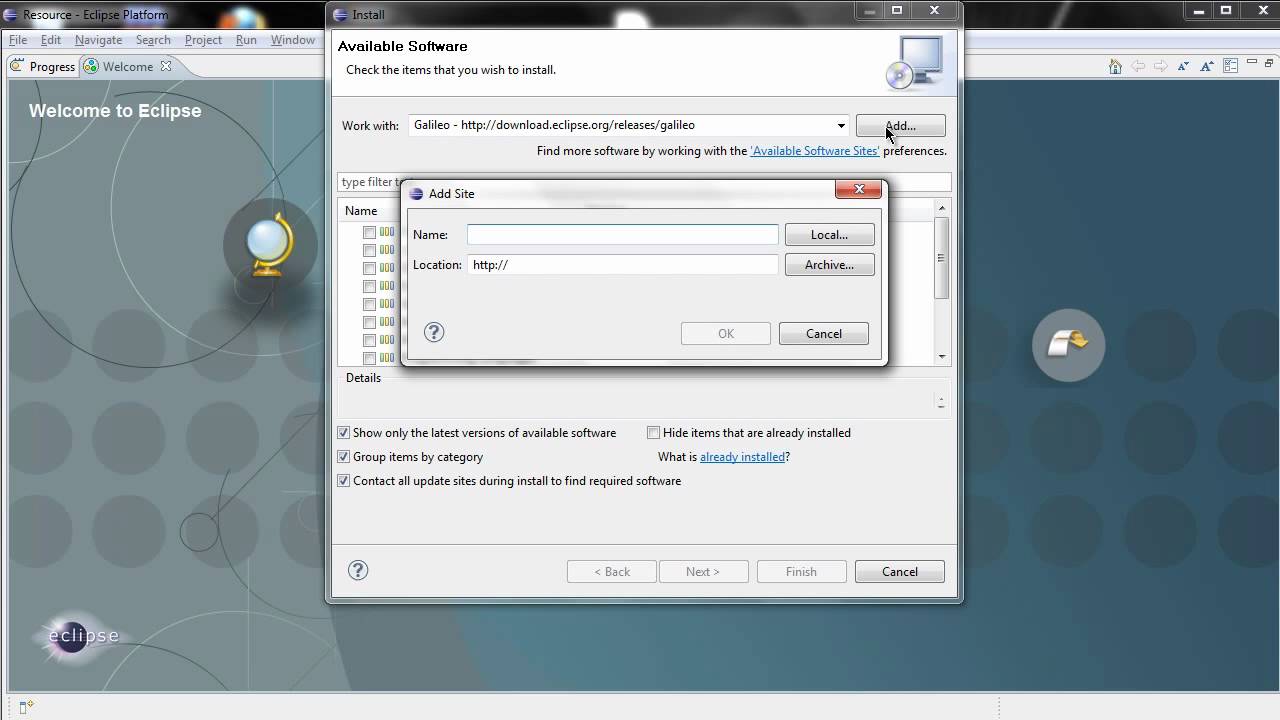Viewport: 1280px width, 720px height.
Task: Click the Name column header
Action: tap(361, 211)
